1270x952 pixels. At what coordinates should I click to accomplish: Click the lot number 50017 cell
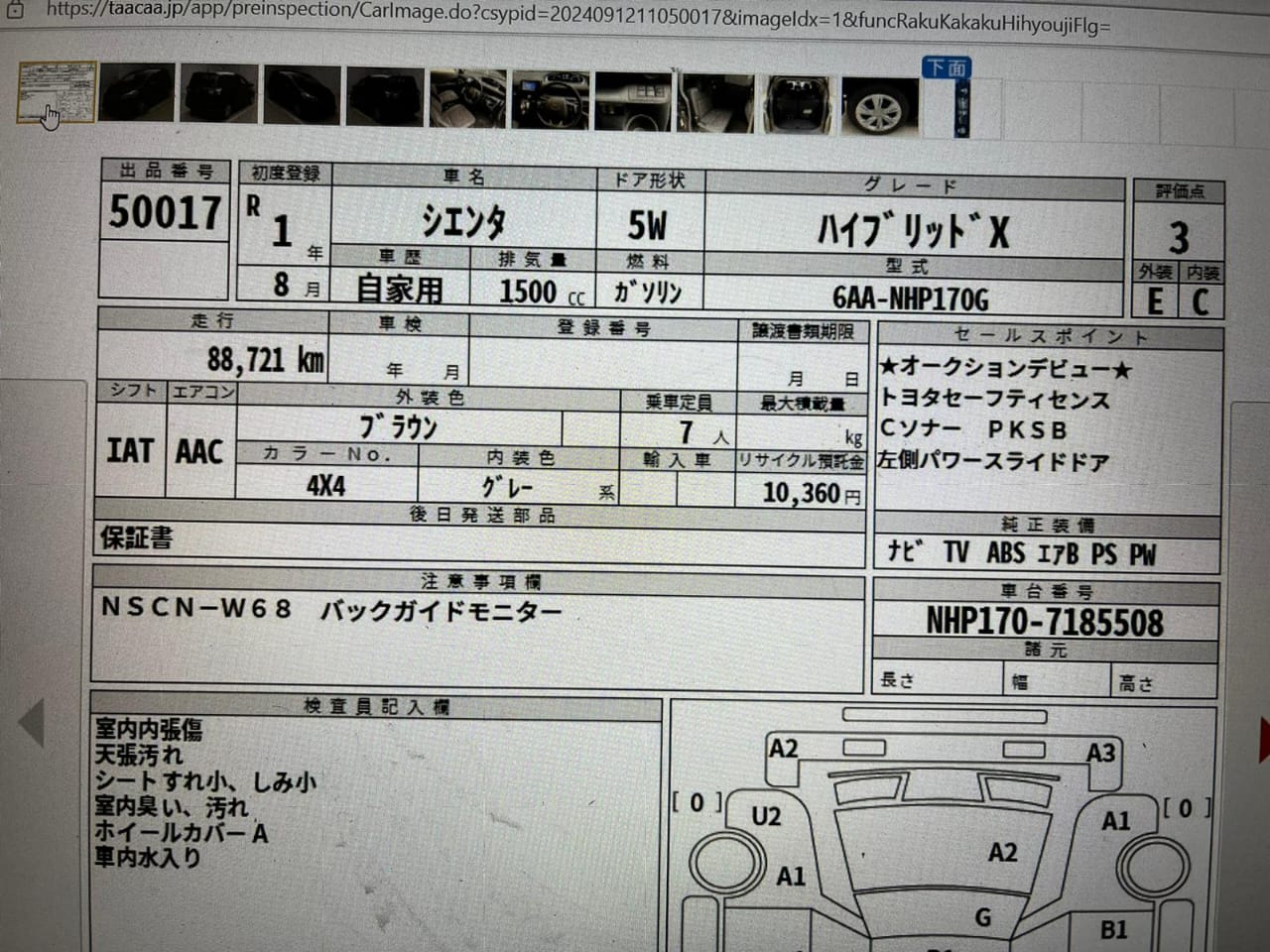[165, 213]
